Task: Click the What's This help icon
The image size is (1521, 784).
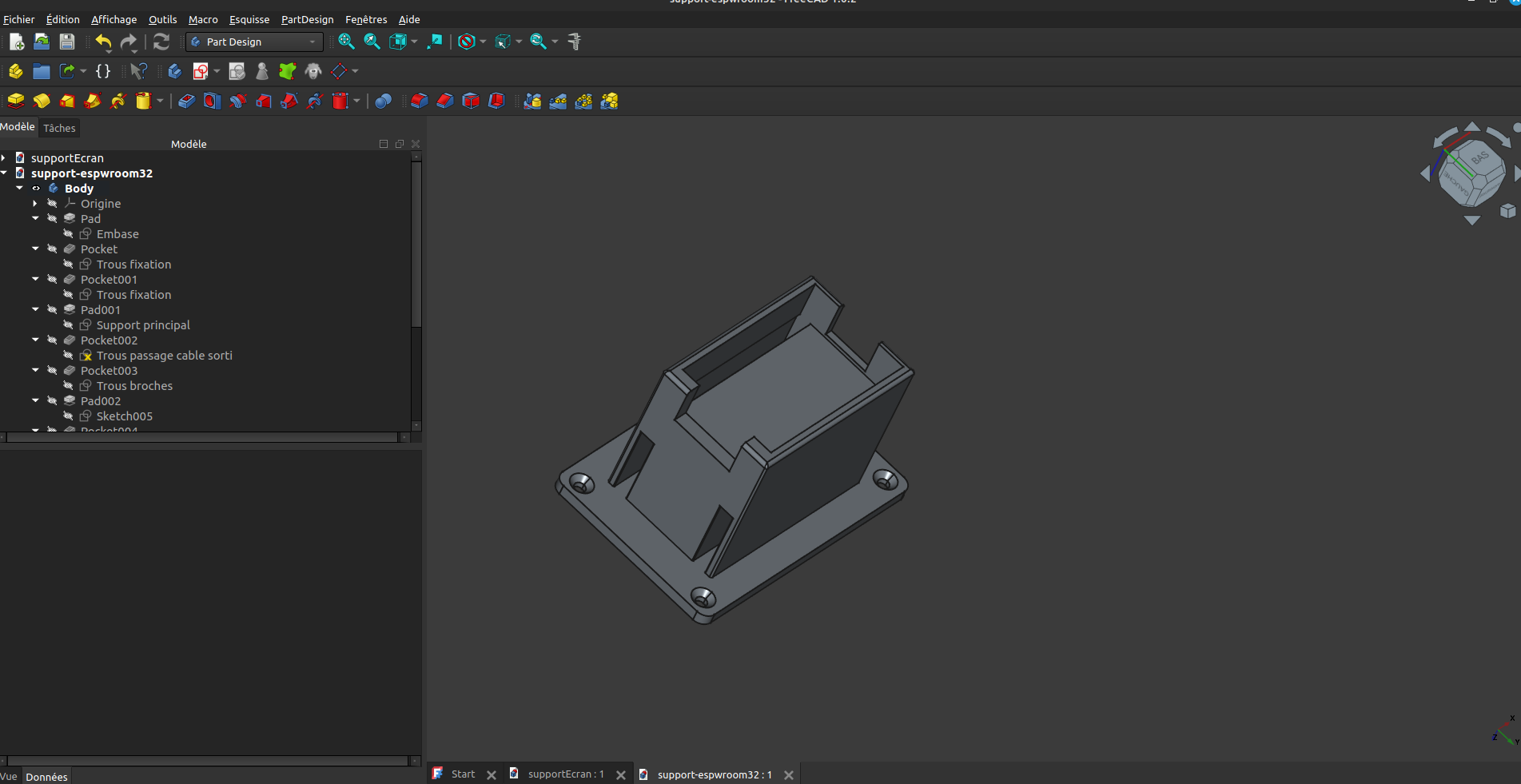Action: pyautogui.click(x=138, y=72)
